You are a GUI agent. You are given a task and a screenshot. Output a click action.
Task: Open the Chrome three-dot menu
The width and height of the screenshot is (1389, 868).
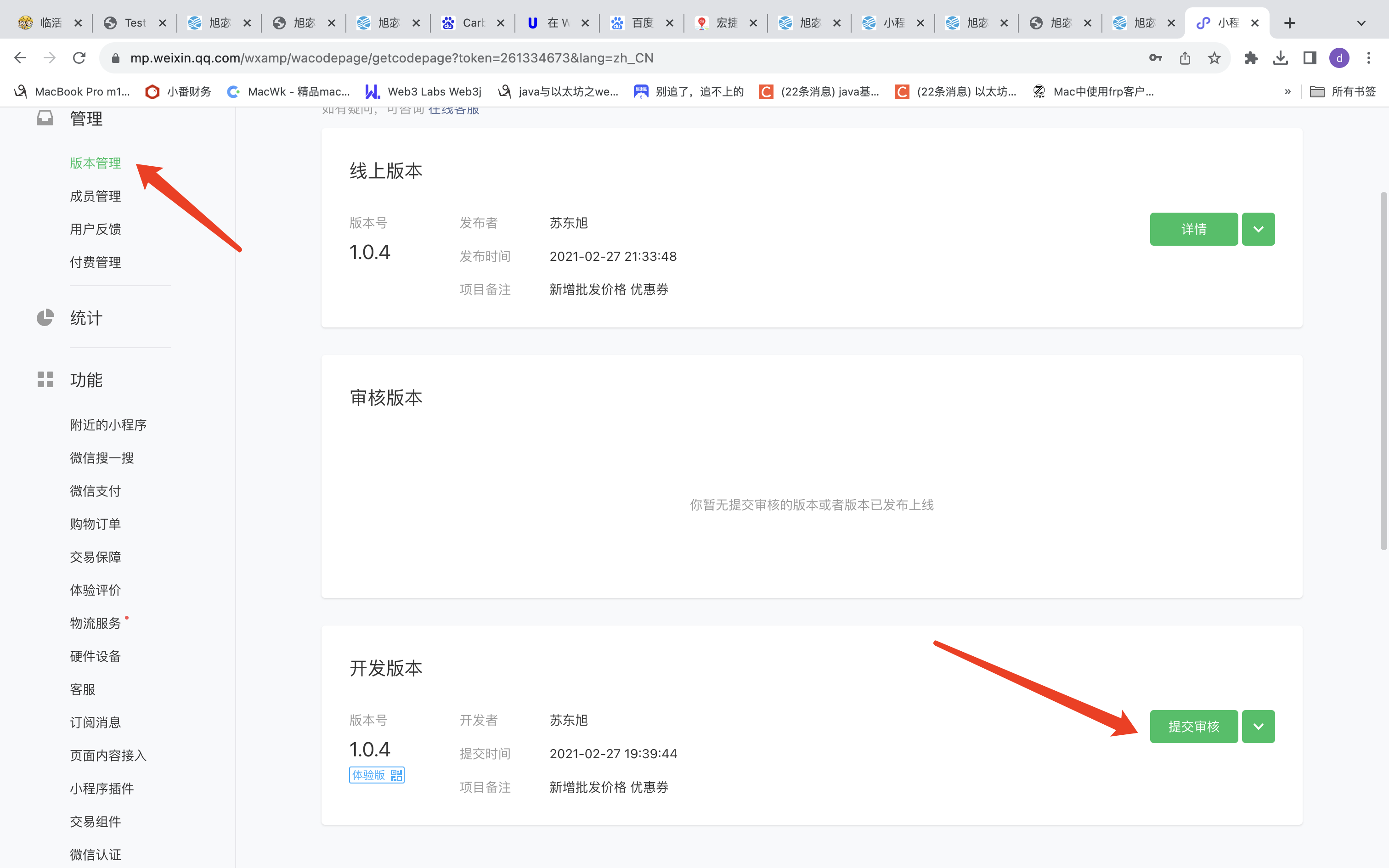[x=1369, y=58]
